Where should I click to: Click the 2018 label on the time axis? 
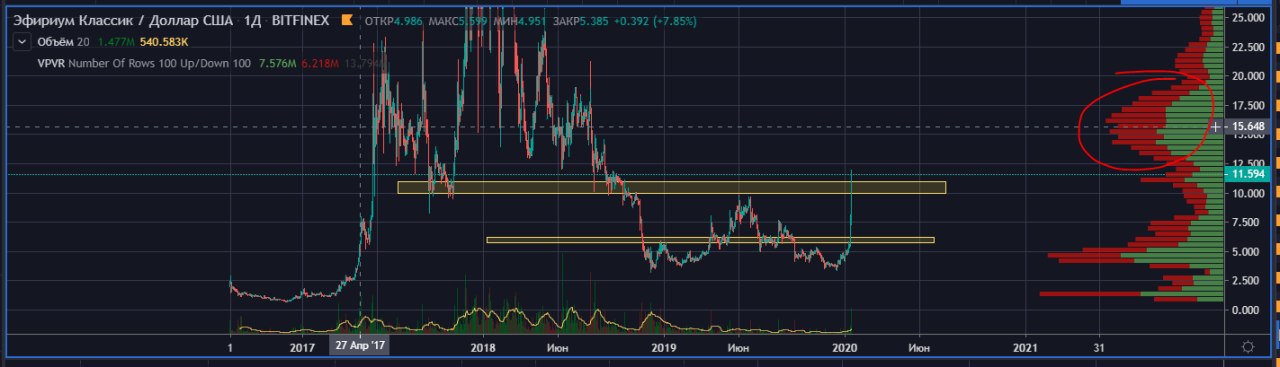point(483,347)
